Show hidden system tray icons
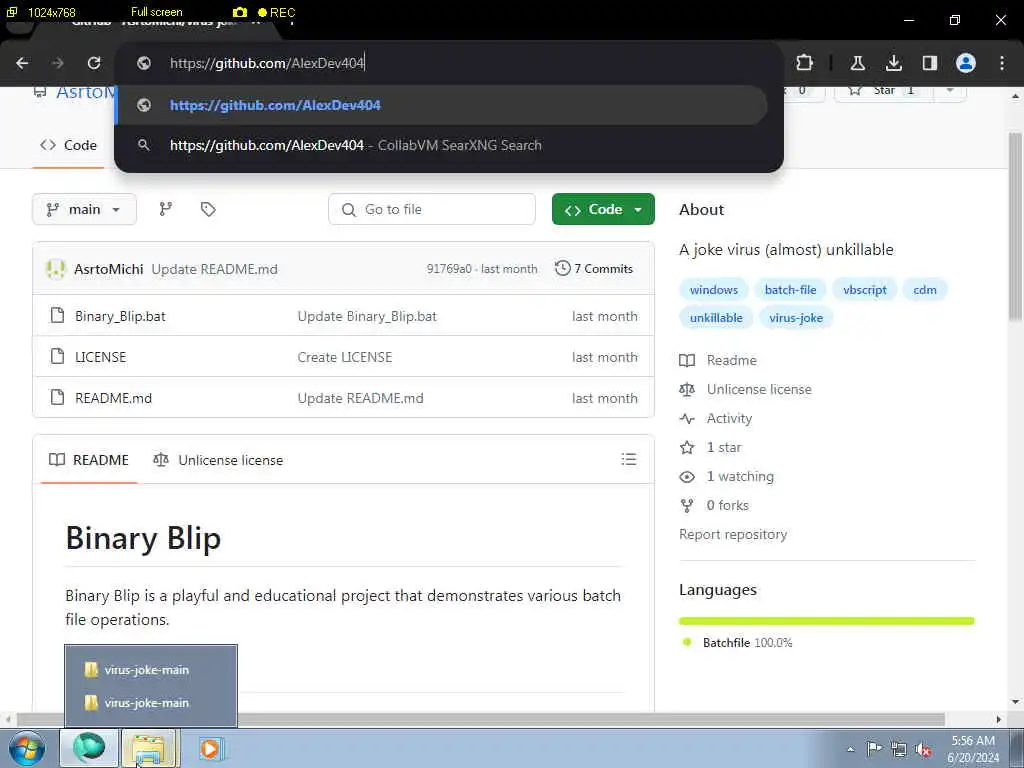The image size is (1024, 768). [x=850, y=749]
